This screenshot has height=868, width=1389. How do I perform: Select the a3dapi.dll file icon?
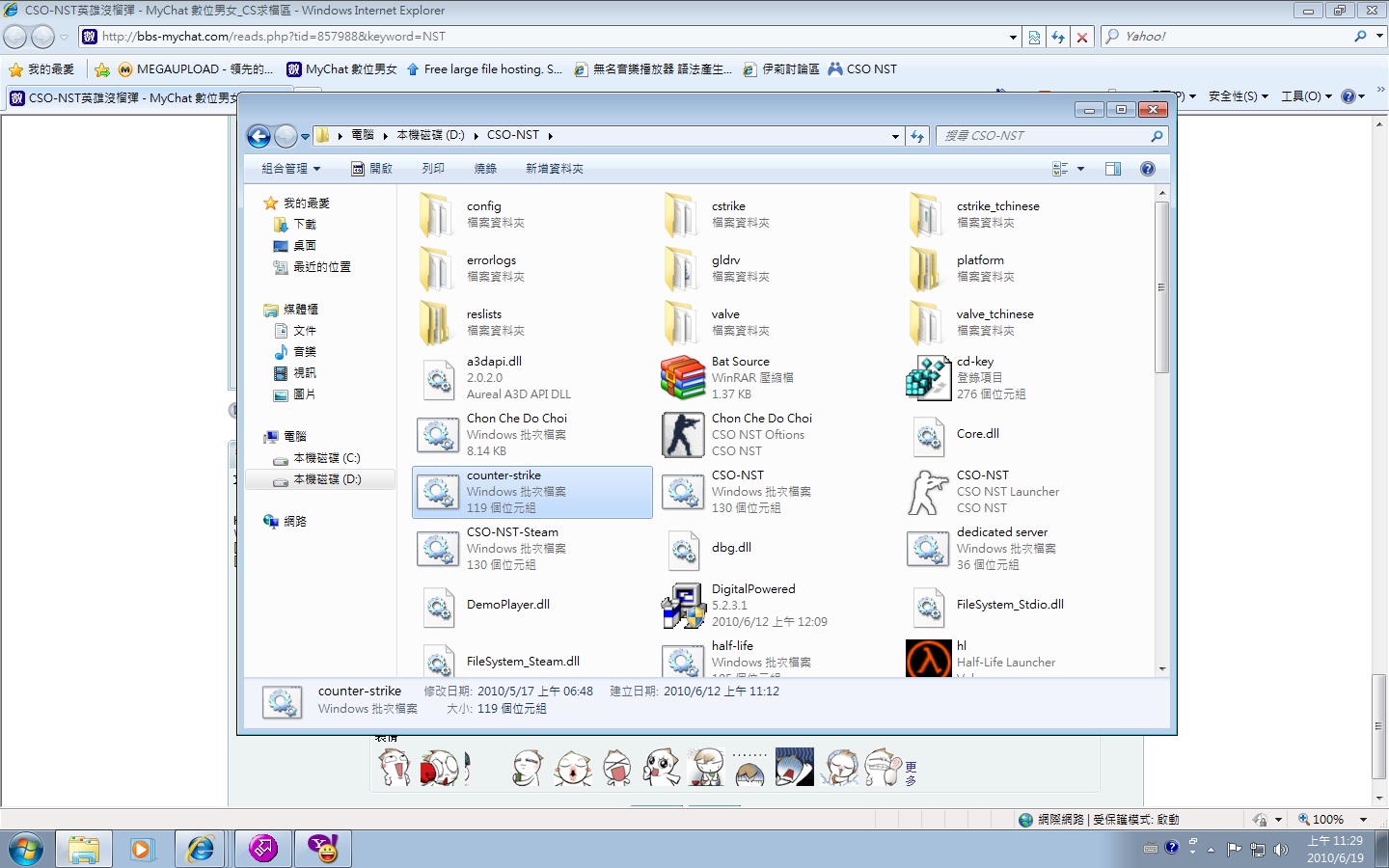pyautogui.click(x=439, y=379)
